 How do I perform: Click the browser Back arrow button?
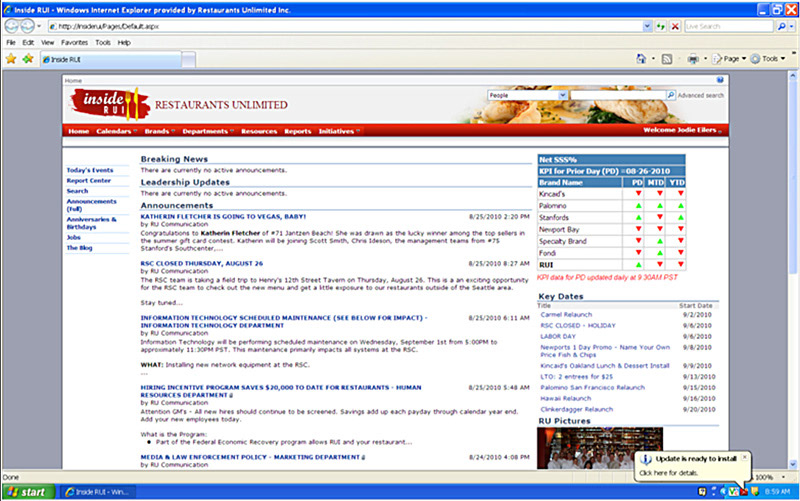(11, 26)
